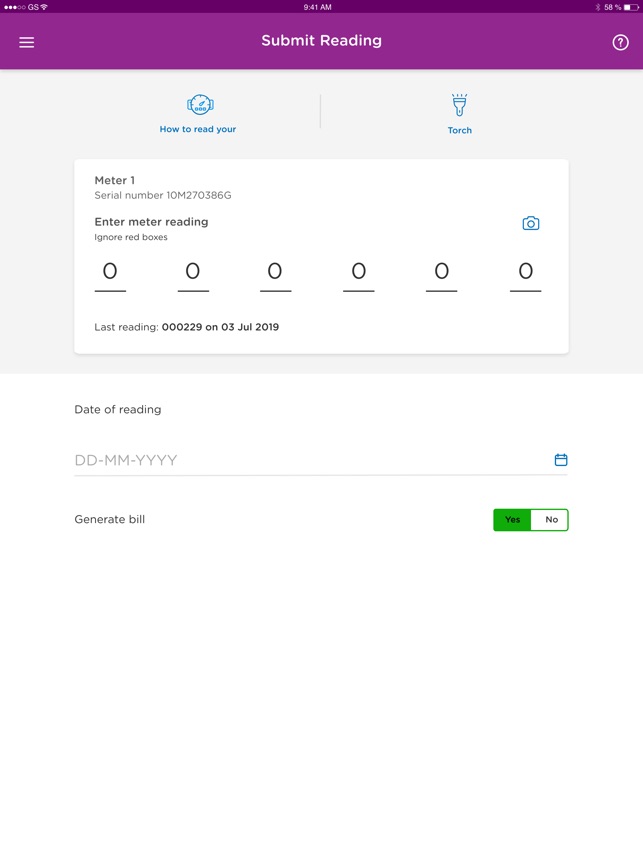
Task: Turn on the Torch flashlight icon
Action: coord(459,105)
